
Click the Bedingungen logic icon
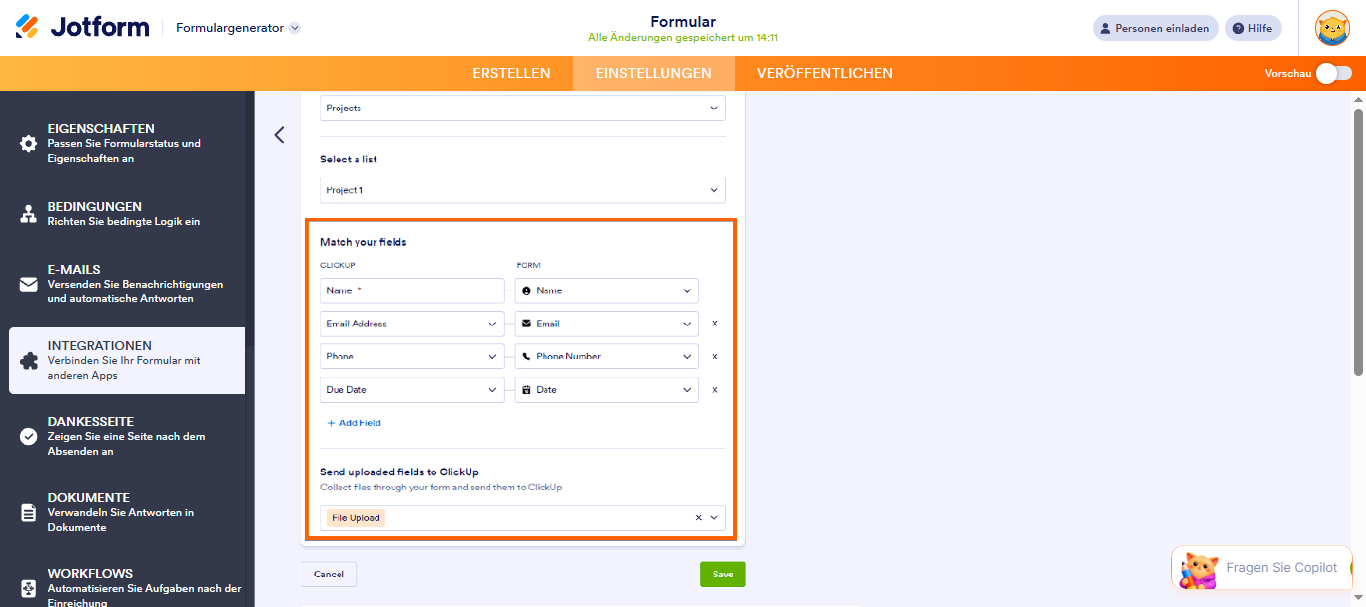(29, 214)
